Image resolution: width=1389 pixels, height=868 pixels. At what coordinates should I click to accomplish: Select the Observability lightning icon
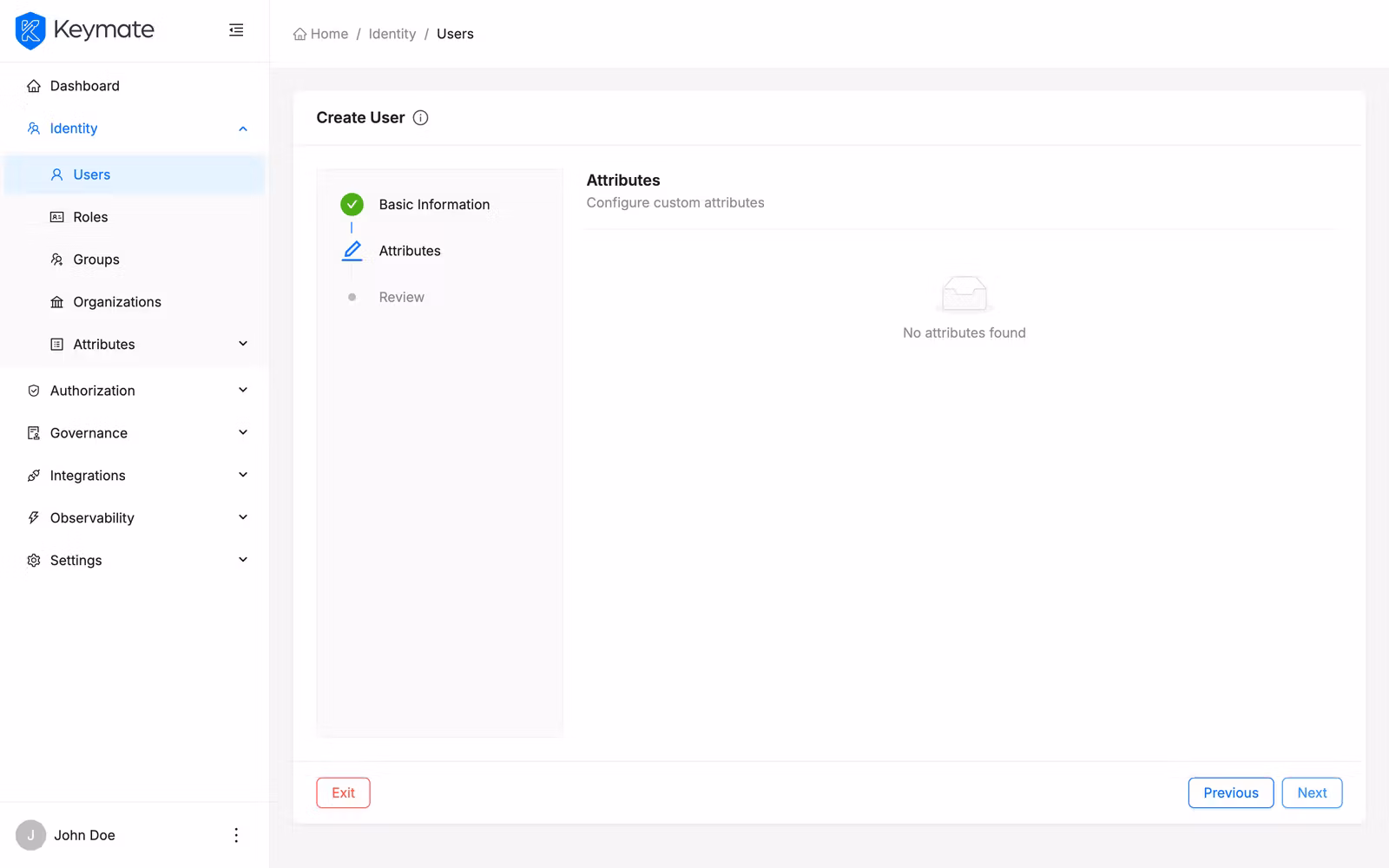point(33,517)
